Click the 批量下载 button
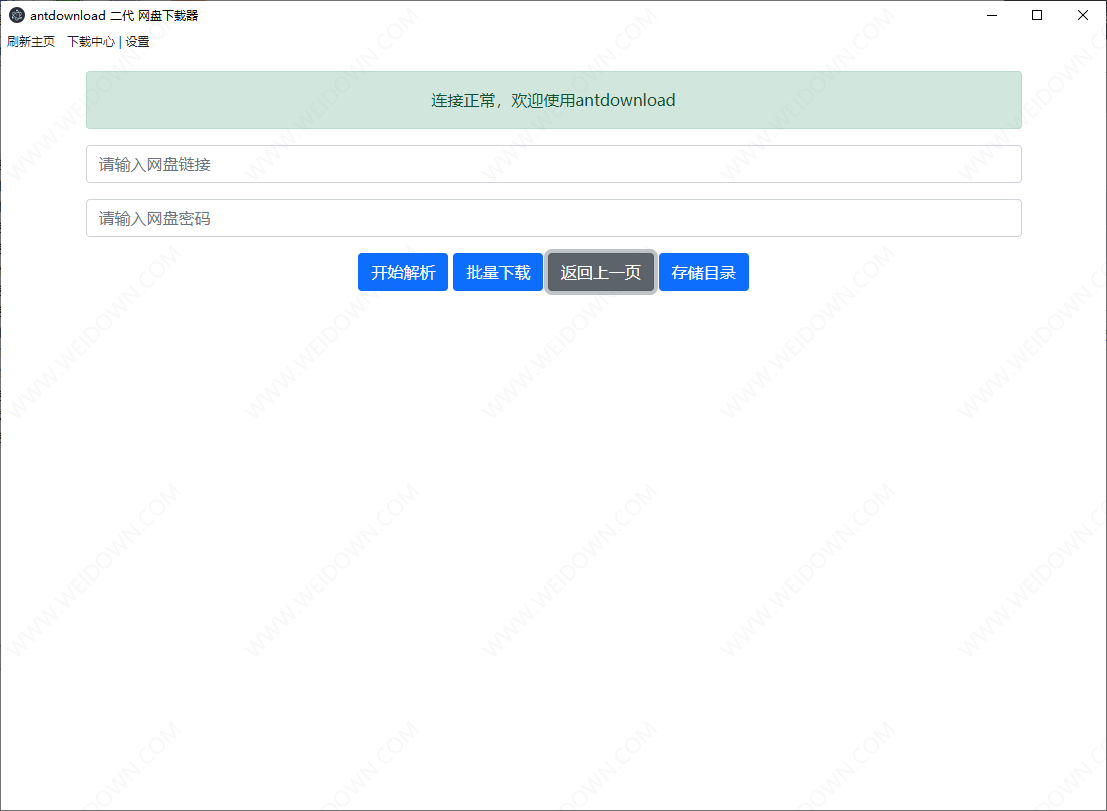This screenshot has width=1107, height=811. coord(498,272)
